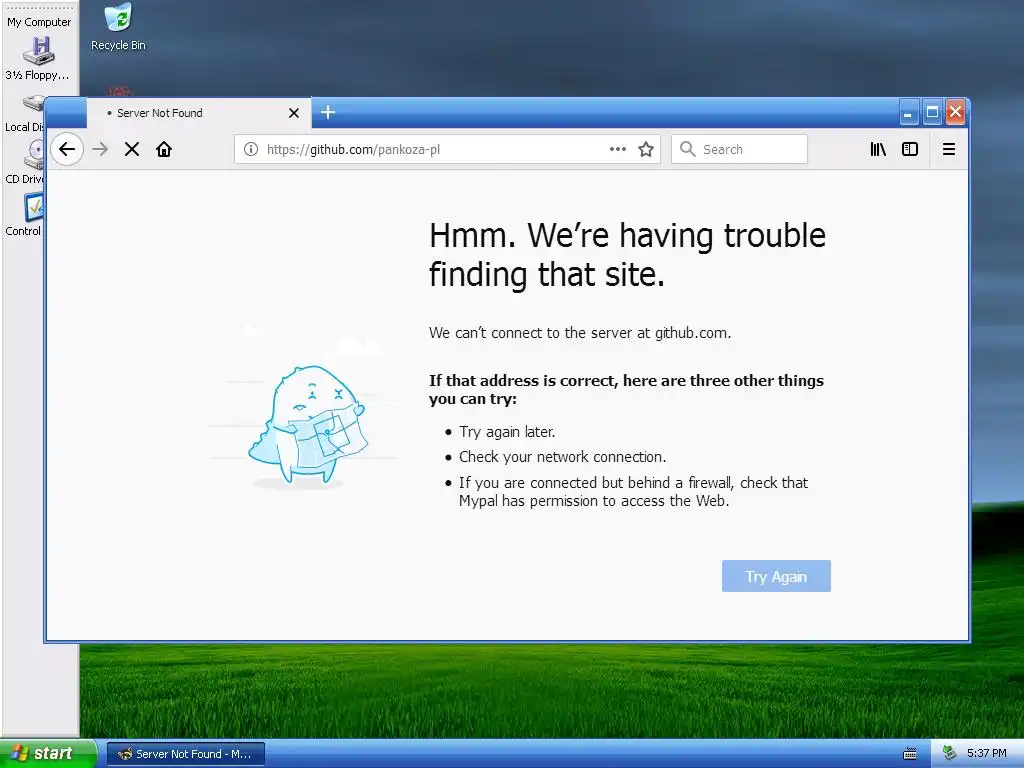This screenshot has height=768, width=1024.
Task: Click the forward navigation arrow
Action: (x=100, y=150)
